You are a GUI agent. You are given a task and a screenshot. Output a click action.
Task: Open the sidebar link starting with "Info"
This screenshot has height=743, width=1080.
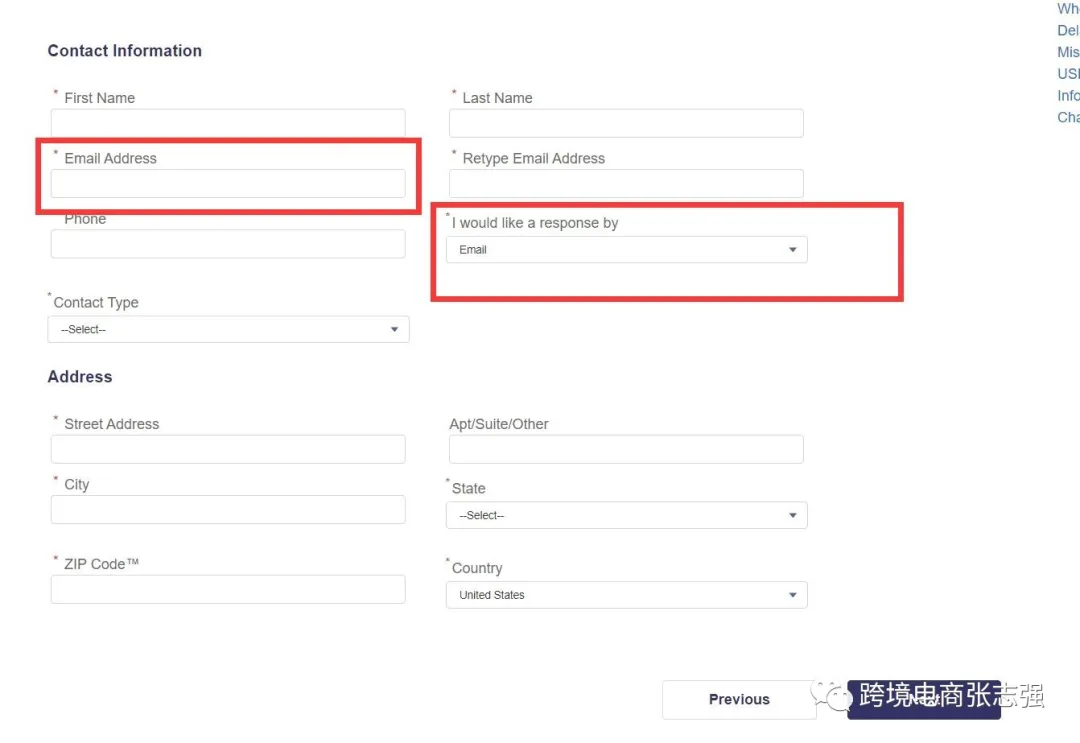(1068, 96)
